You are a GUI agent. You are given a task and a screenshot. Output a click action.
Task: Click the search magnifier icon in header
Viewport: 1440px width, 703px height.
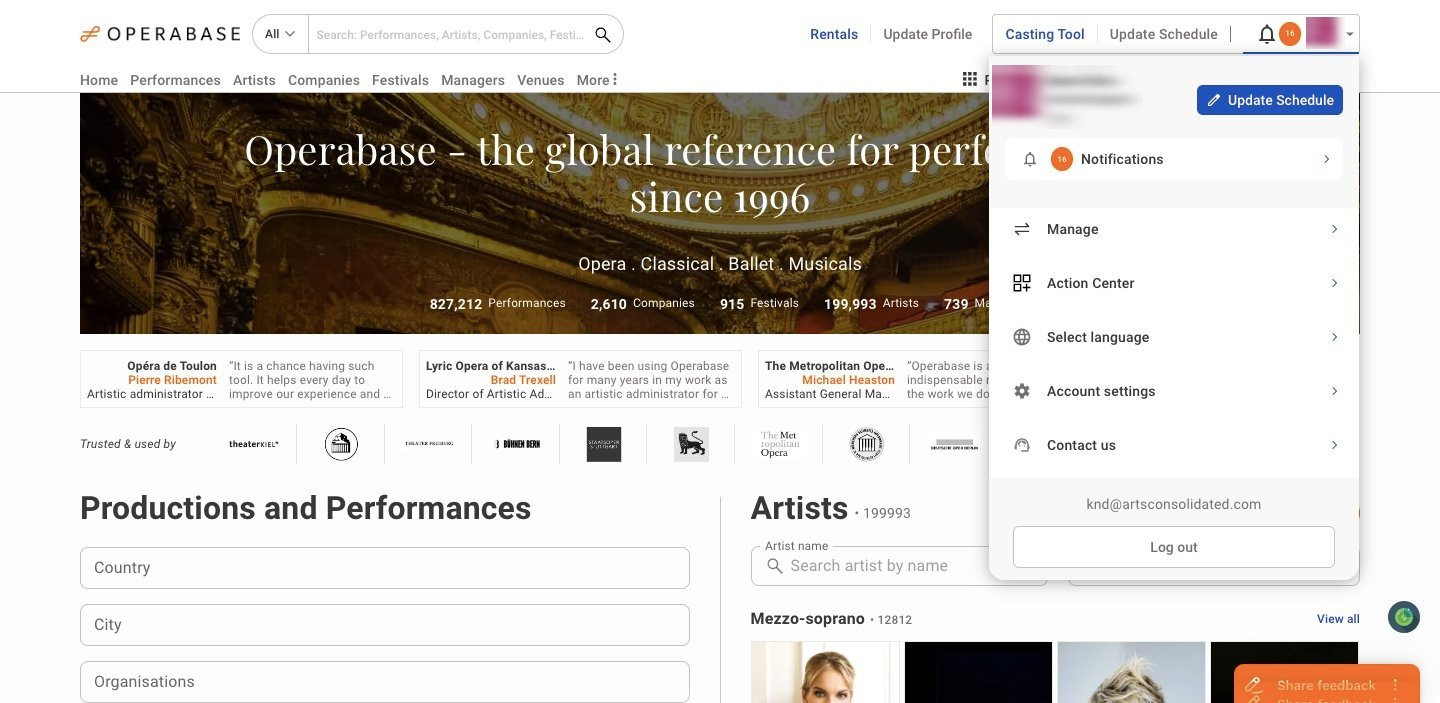603,34
